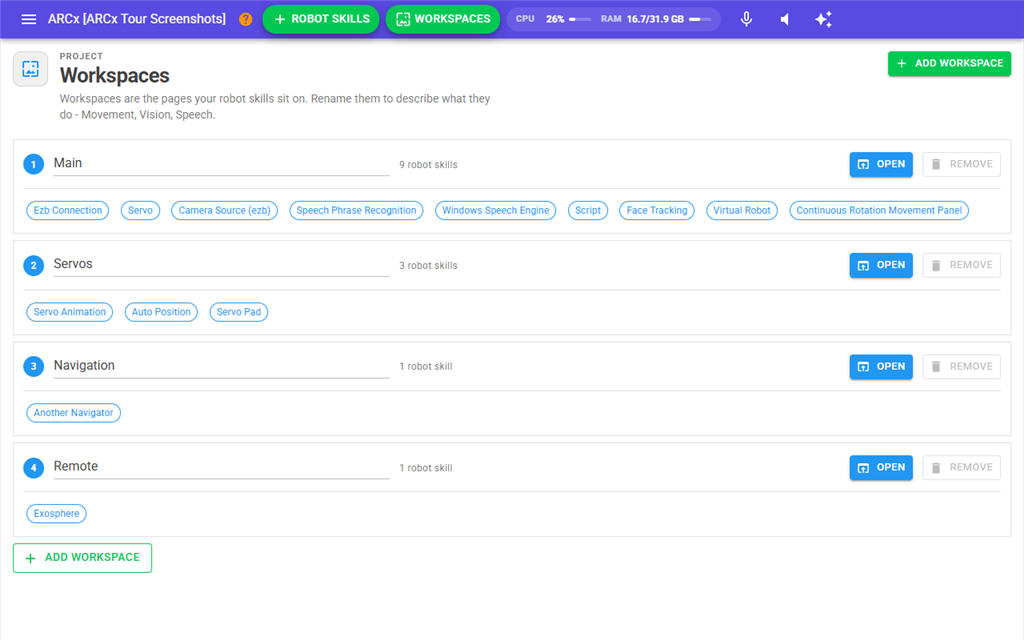Viewport: 1024px width, 640px height.
Task: Select the Servo skill chip in Main
Action: pos(140,210)
